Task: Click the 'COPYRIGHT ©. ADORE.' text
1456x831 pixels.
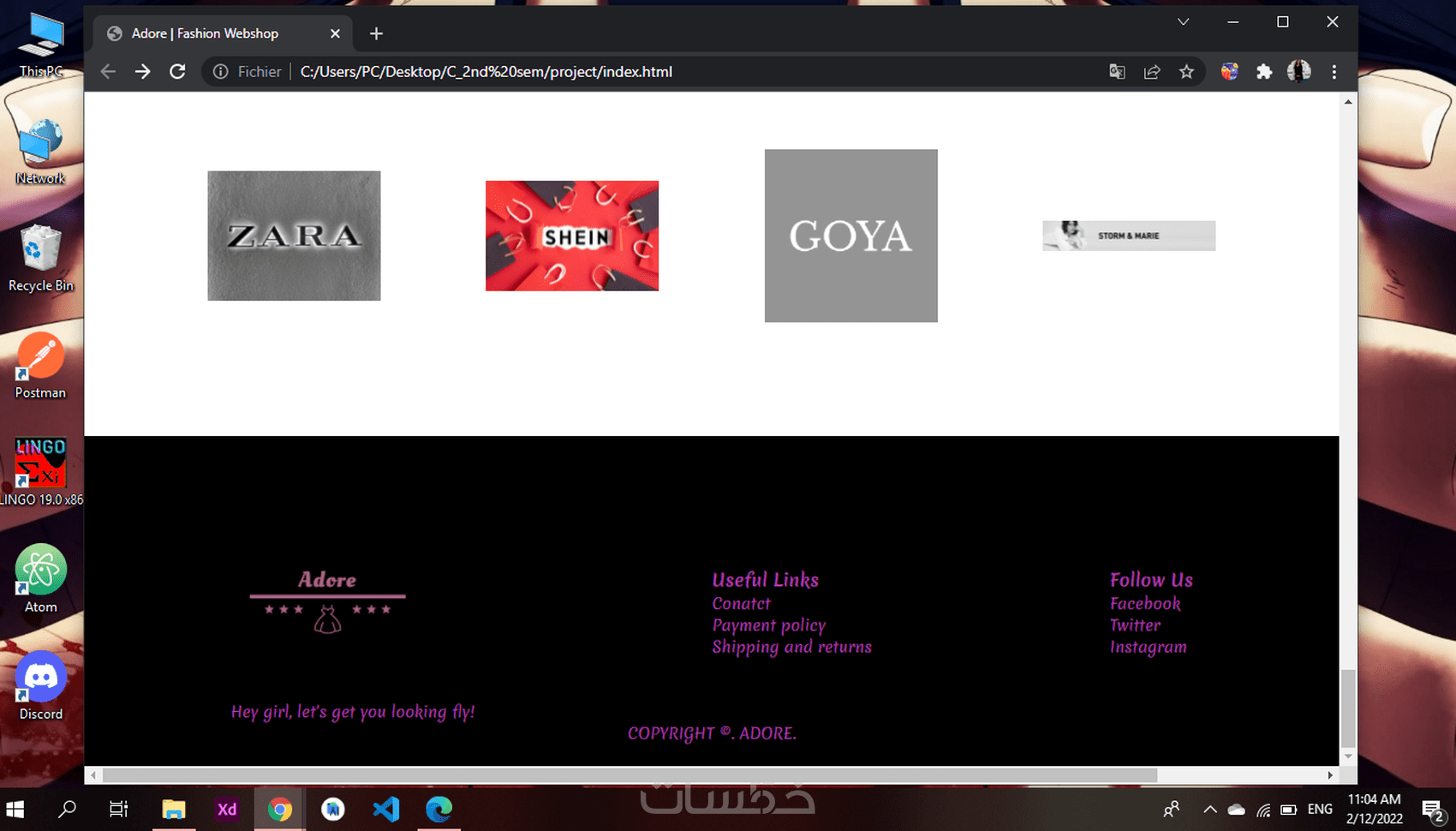Action: [712, 733]
